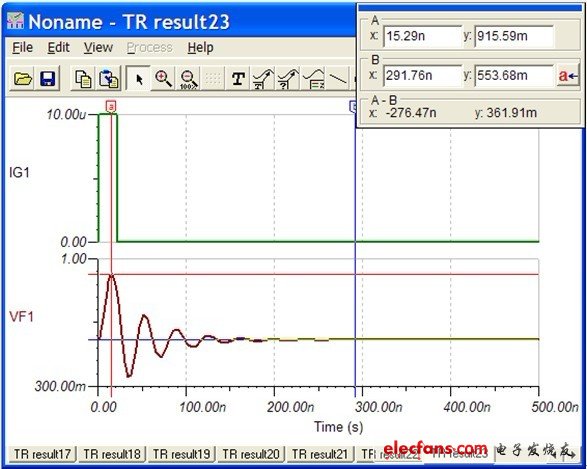587x469 pixels.
Task: Toggle the dotted grid icon
Action: (x=213, y=79)
